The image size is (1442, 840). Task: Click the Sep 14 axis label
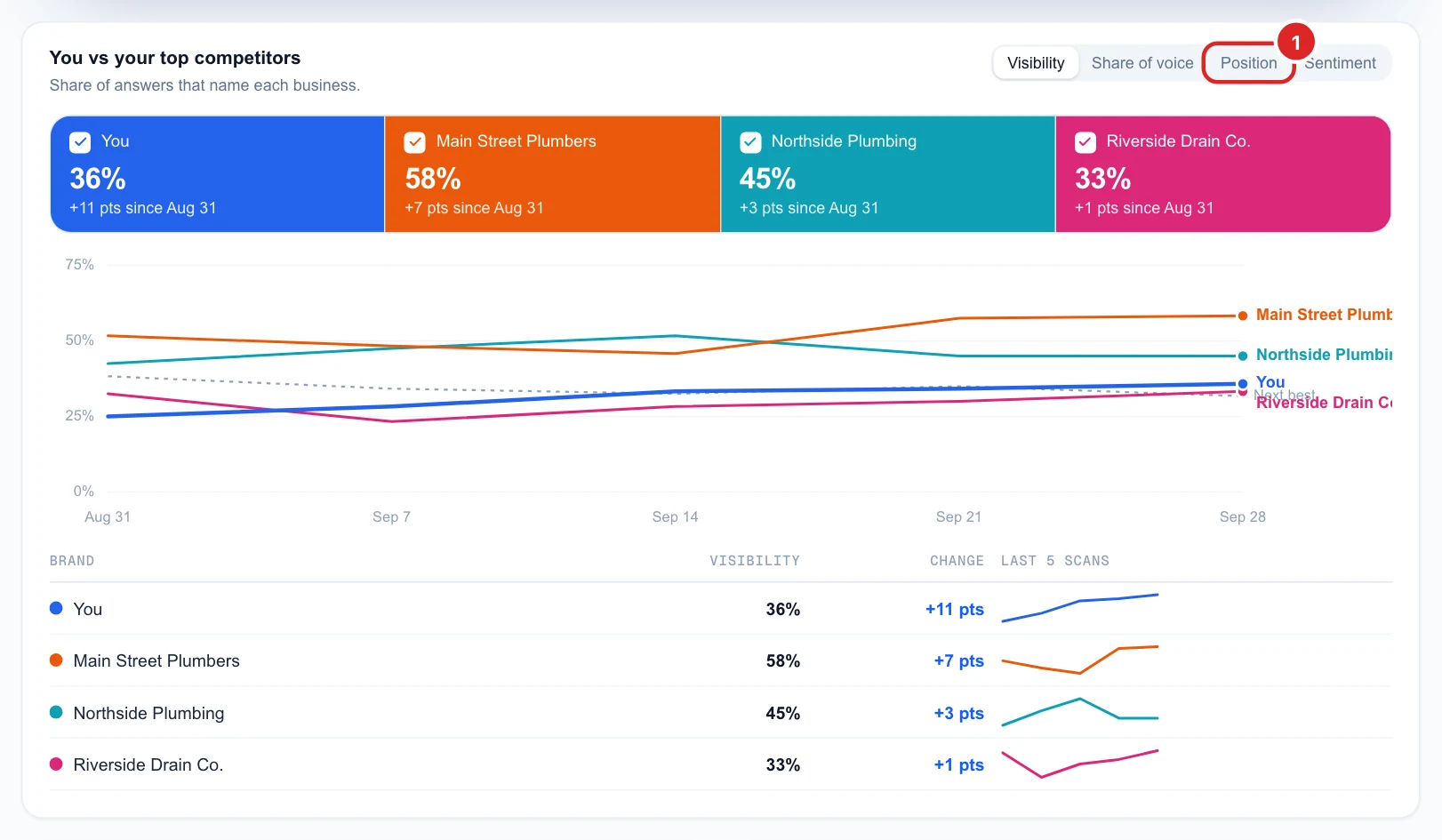click(x=675, y=516)
